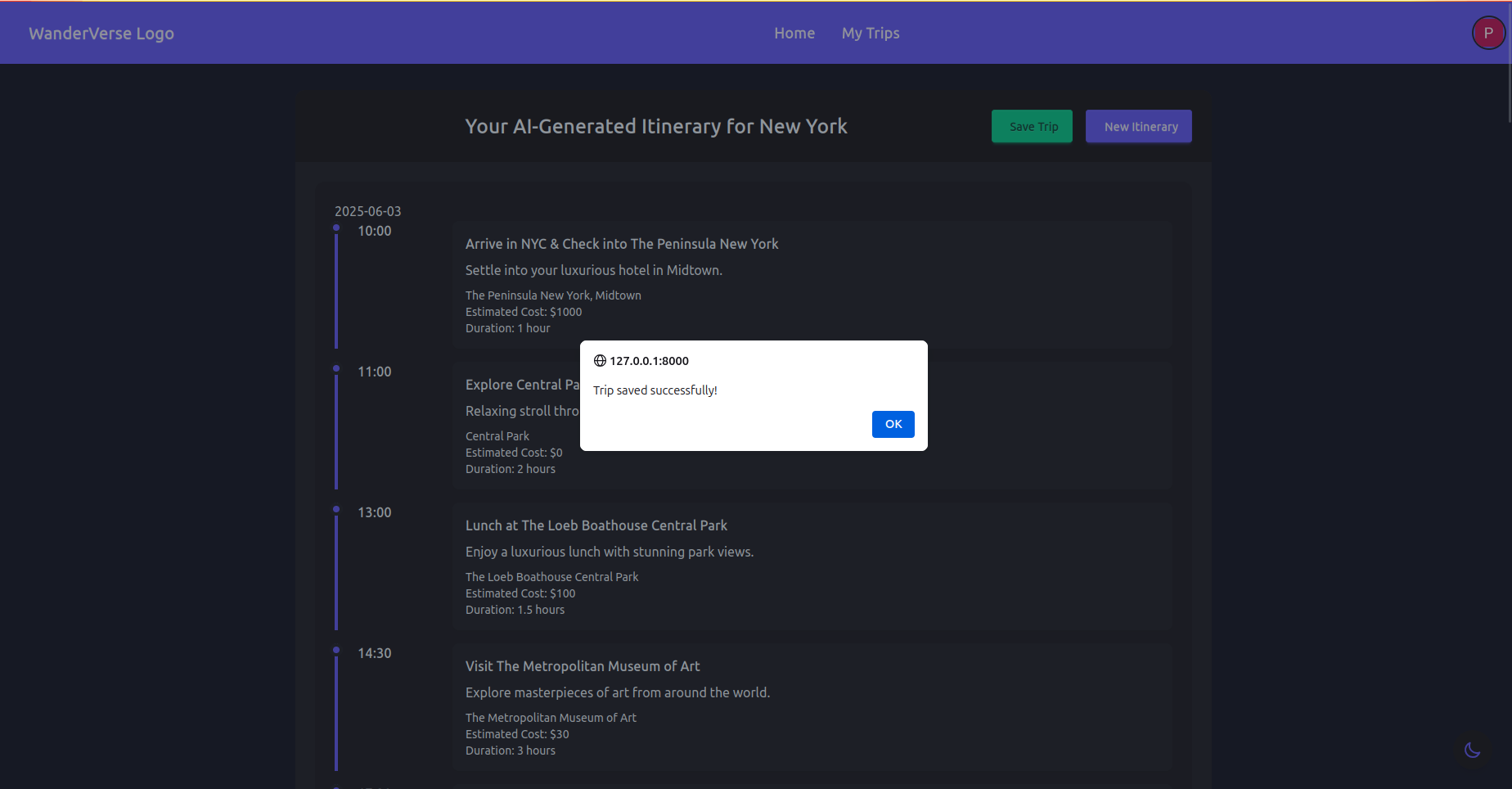The height and width of the screenshot is (789, 1512).
Task: Select the 10:00 timeline dot
Action: coord(336,228)
